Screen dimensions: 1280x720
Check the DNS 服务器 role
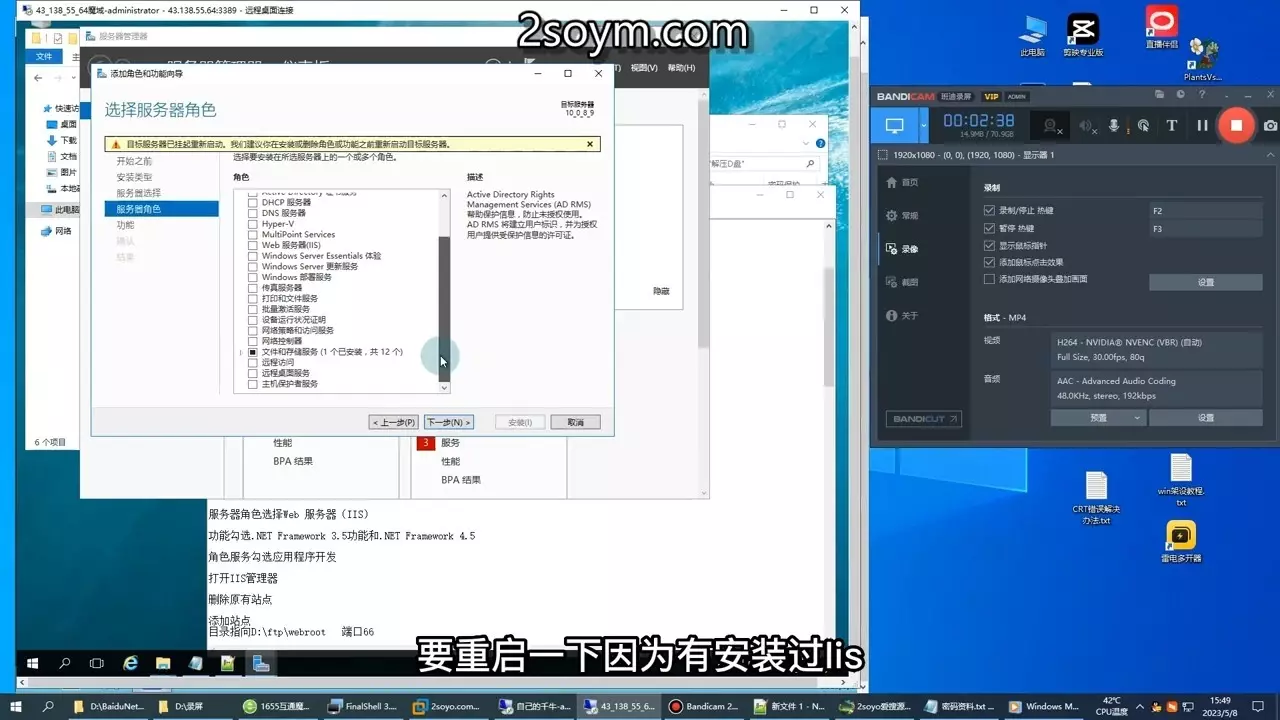(x=253, y=213)
